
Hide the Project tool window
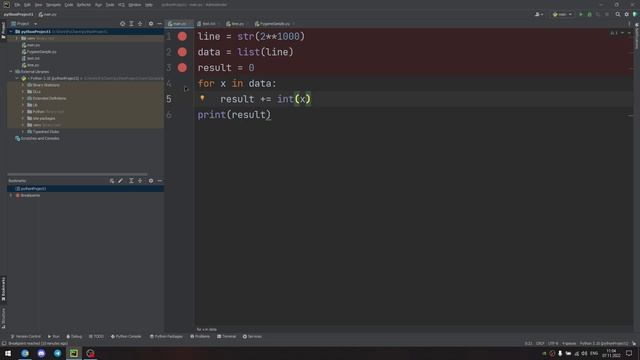(x=160, y=24)
